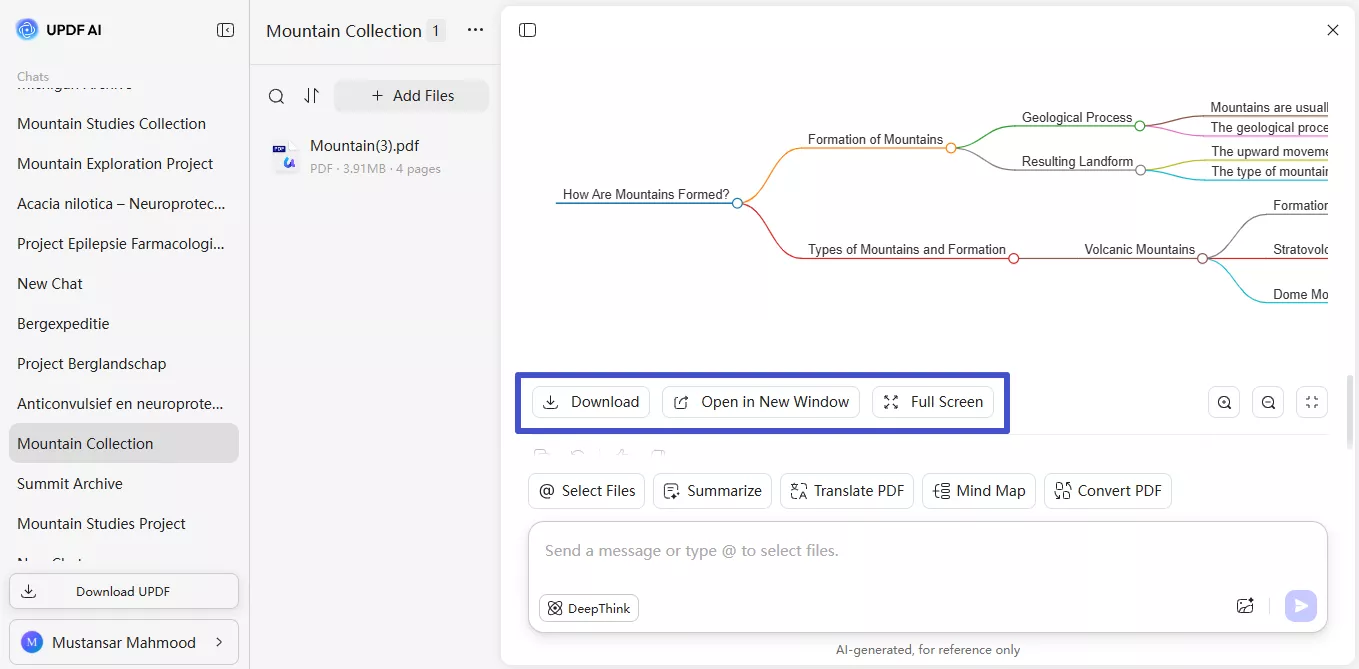Zoom in on the mind map

coord(1224,401)
